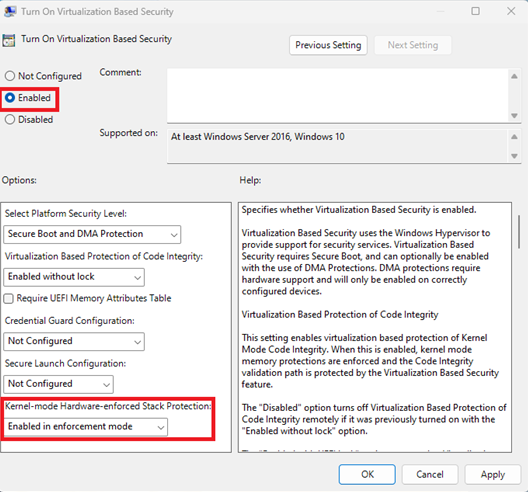
Task: Open the Credential Guard Configuration dropdown
Action: click(x=74, y=341)
